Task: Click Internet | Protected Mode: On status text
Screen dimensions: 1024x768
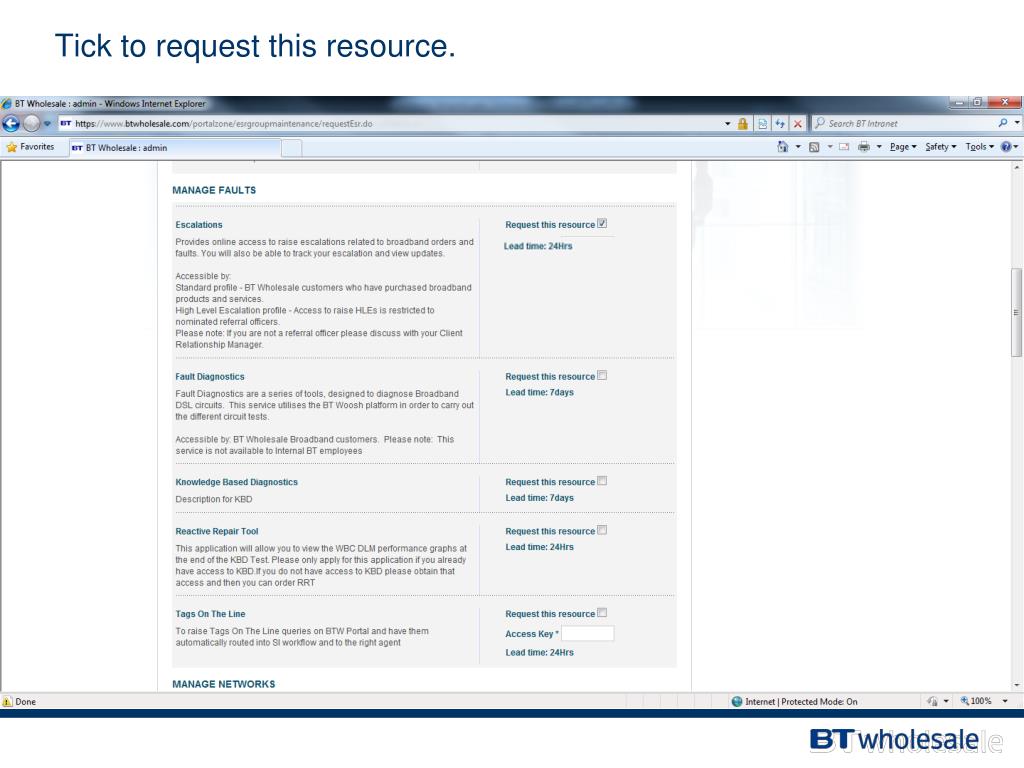Action: point(801,701)
